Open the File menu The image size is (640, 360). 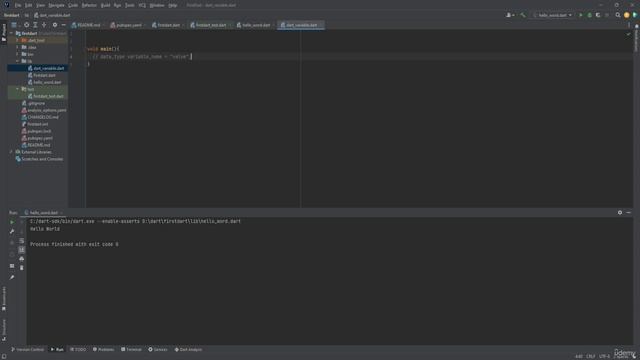point(18,5)
